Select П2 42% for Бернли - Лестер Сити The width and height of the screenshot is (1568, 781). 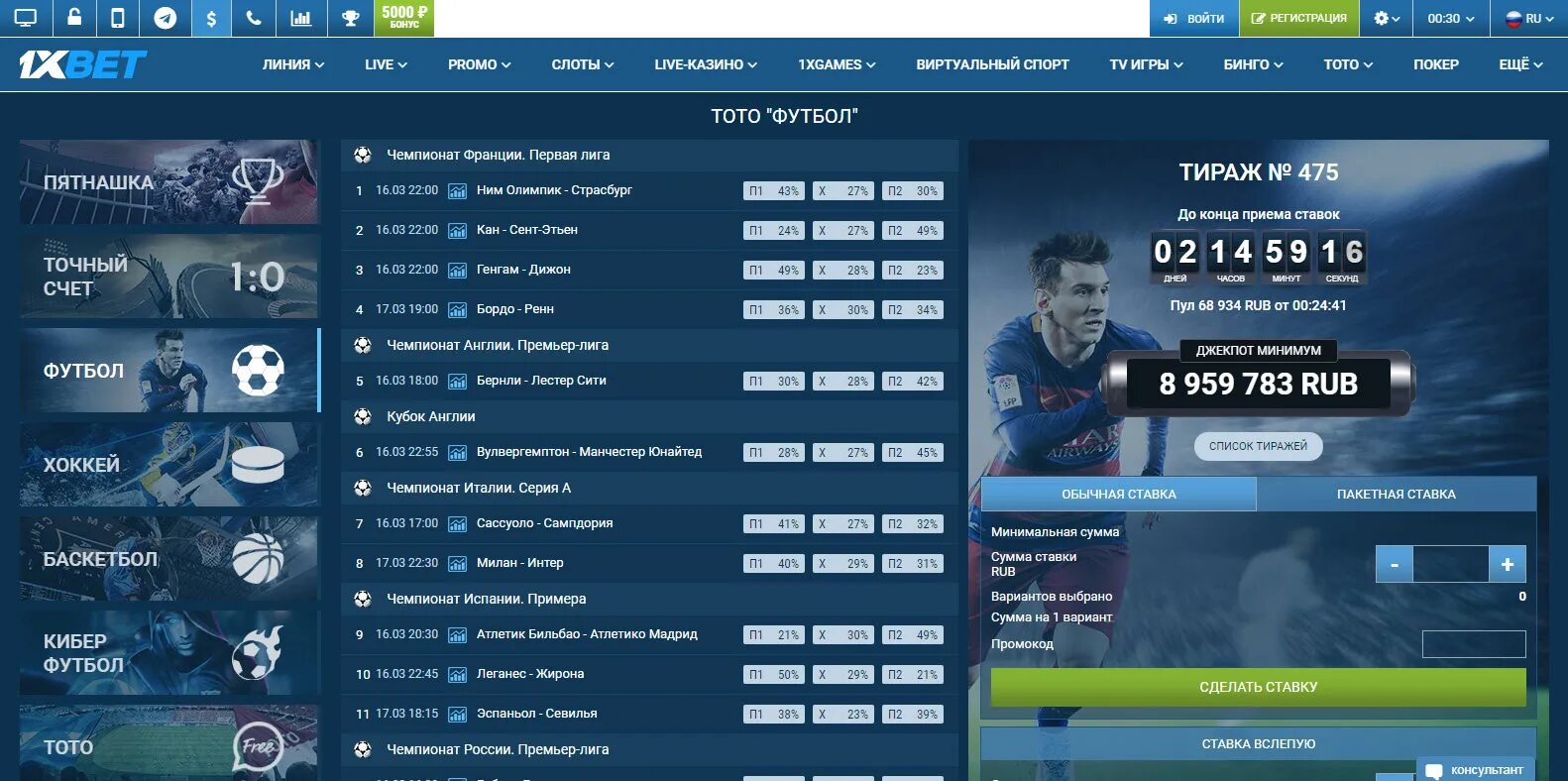click(x=913, y=382)
